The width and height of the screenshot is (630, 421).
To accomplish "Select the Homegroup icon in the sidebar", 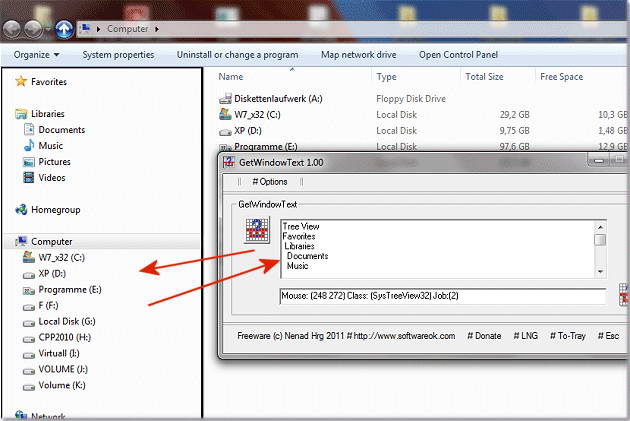I will [x=21, y=210].
